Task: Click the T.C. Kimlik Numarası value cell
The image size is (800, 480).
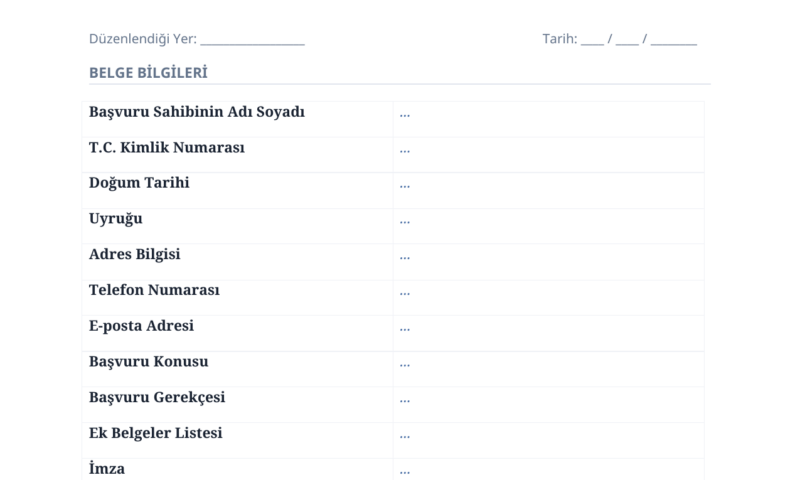Action: 549,155
